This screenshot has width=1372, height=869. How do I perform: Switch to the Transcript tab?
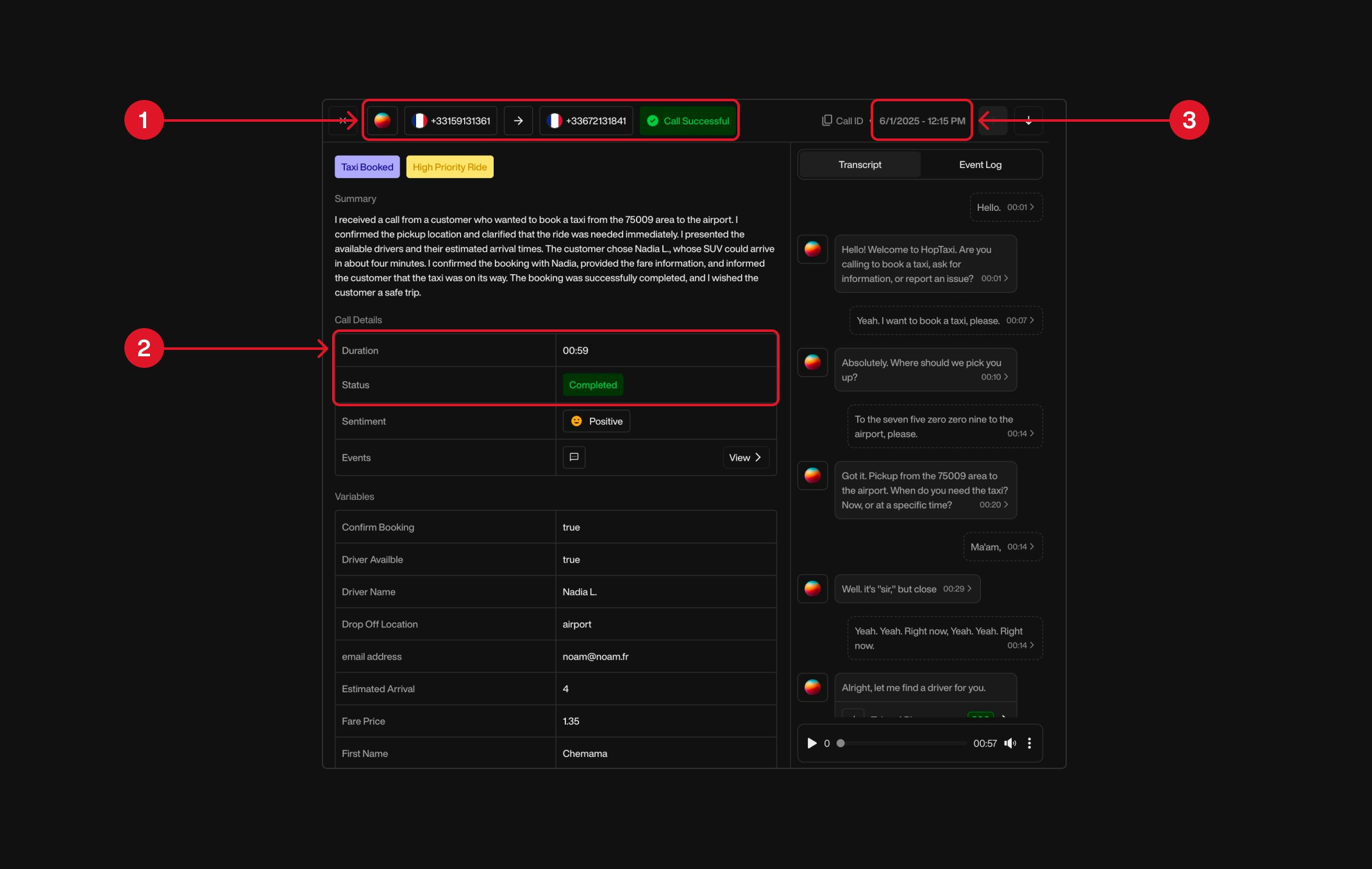click(859, 164)
